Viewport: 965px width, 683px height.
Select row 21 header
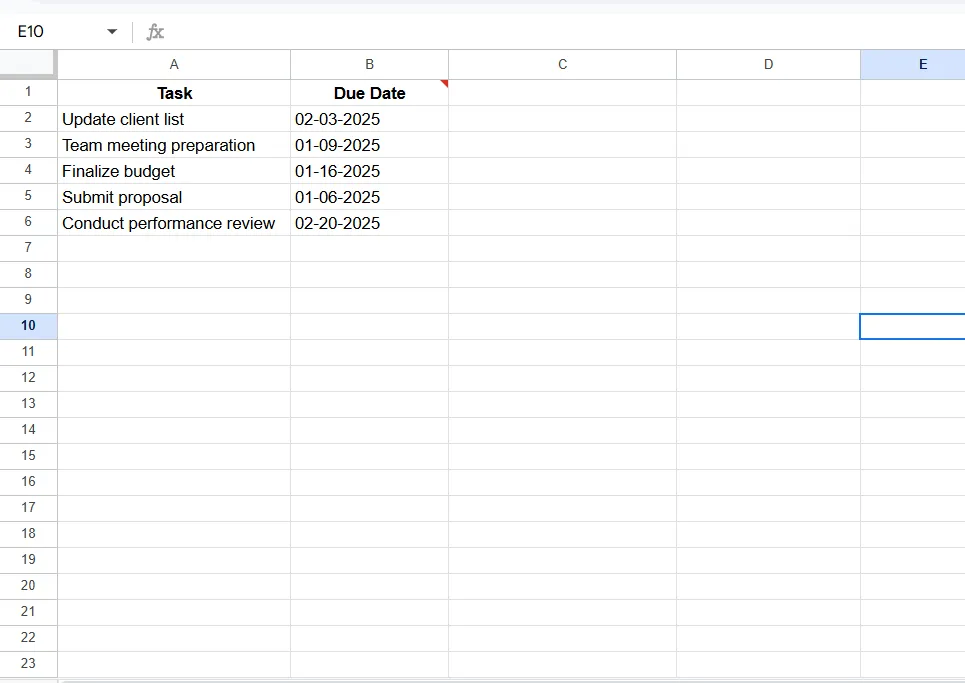click(28, 612)
